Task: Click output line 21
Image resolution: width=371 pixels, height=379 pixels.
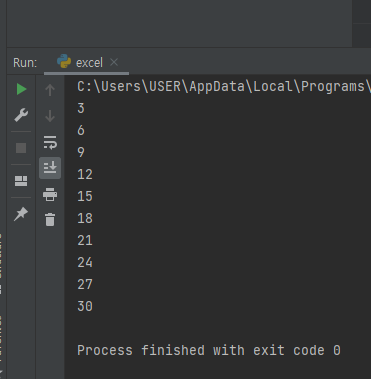Action: [x=85, y=240]
